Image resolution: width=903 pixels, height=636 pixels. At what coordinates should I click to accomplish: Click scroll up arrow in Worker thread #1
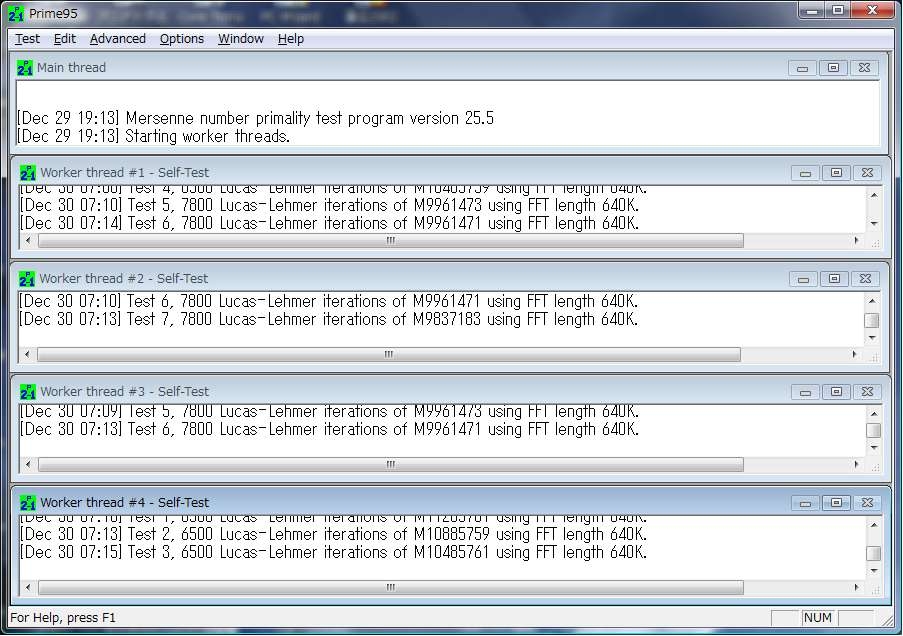coord(874,196)
